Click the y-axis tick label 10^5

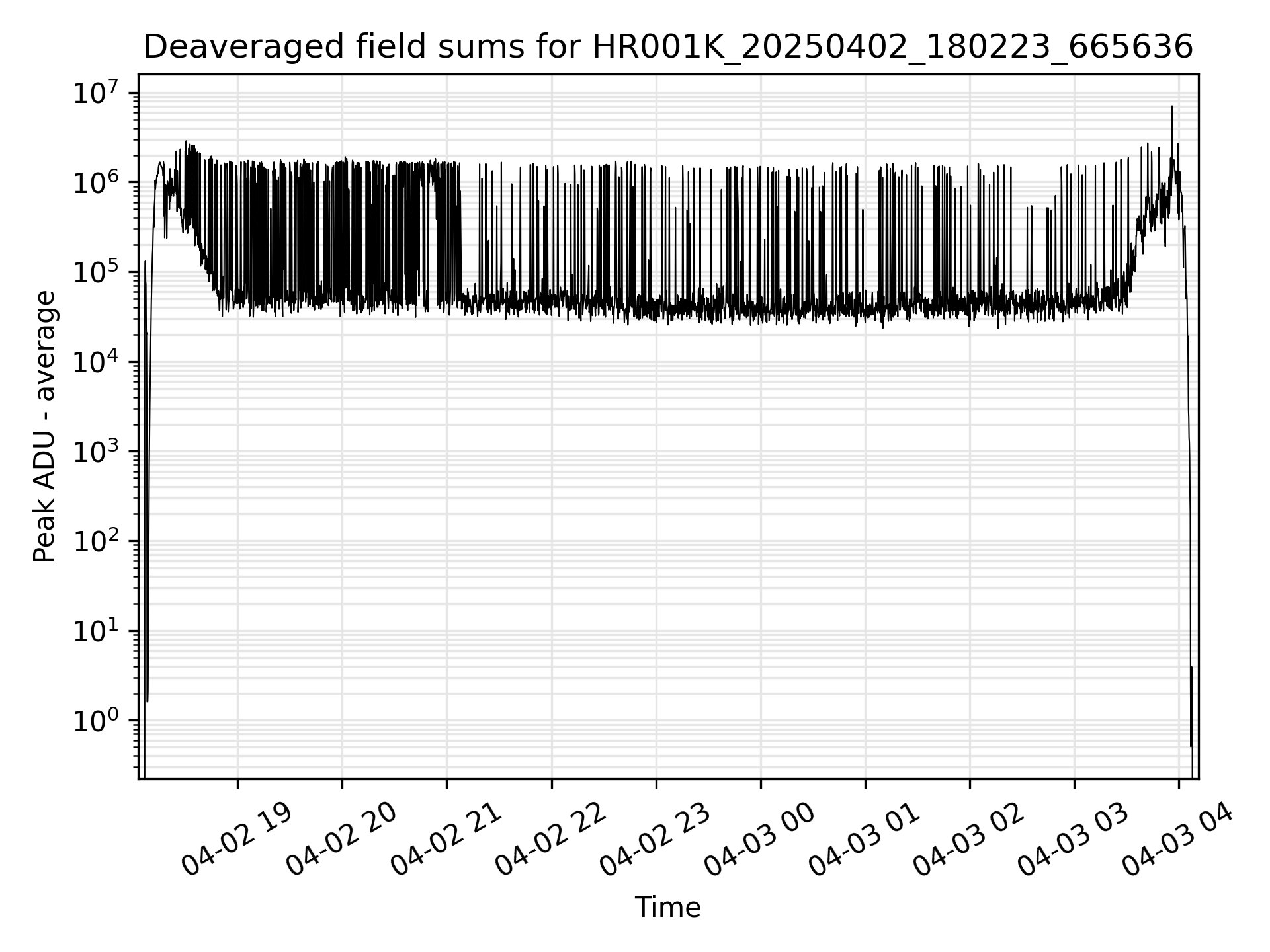(x=97, y=272)
